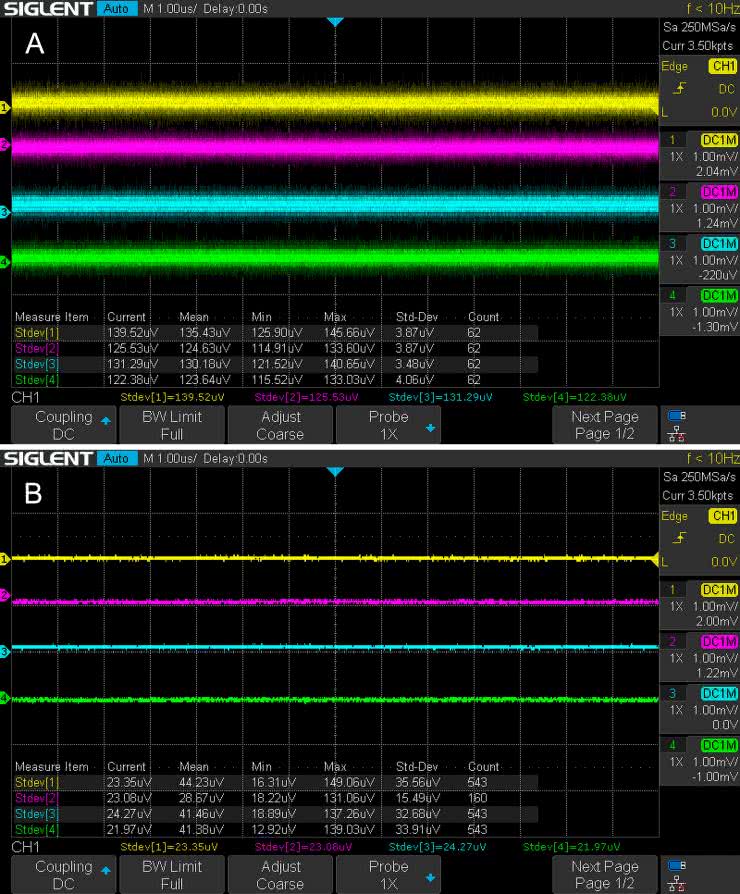Click channel 2 magenta ground marker in screen A
Viewport: 740px width, 894px height.
coord(4,145)
